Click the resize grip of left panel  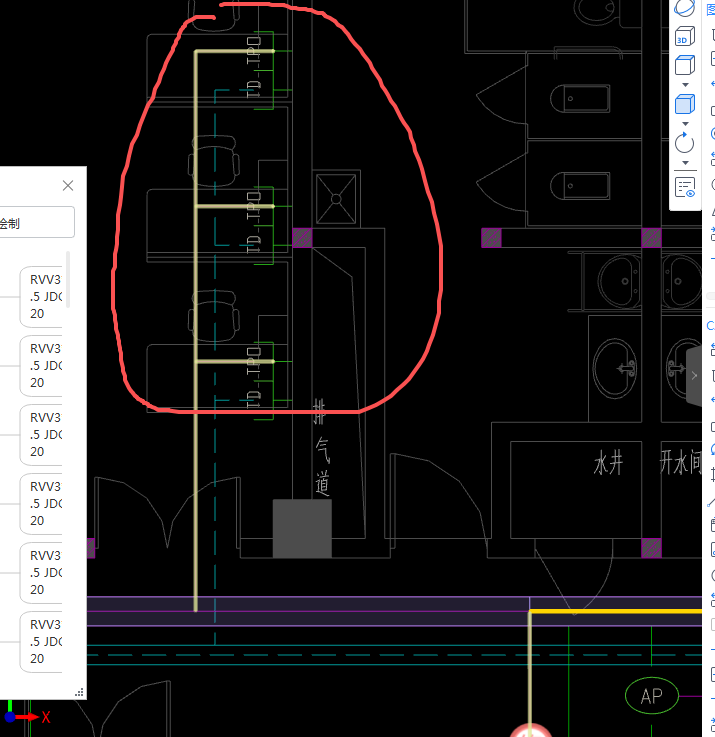(79, 692)
